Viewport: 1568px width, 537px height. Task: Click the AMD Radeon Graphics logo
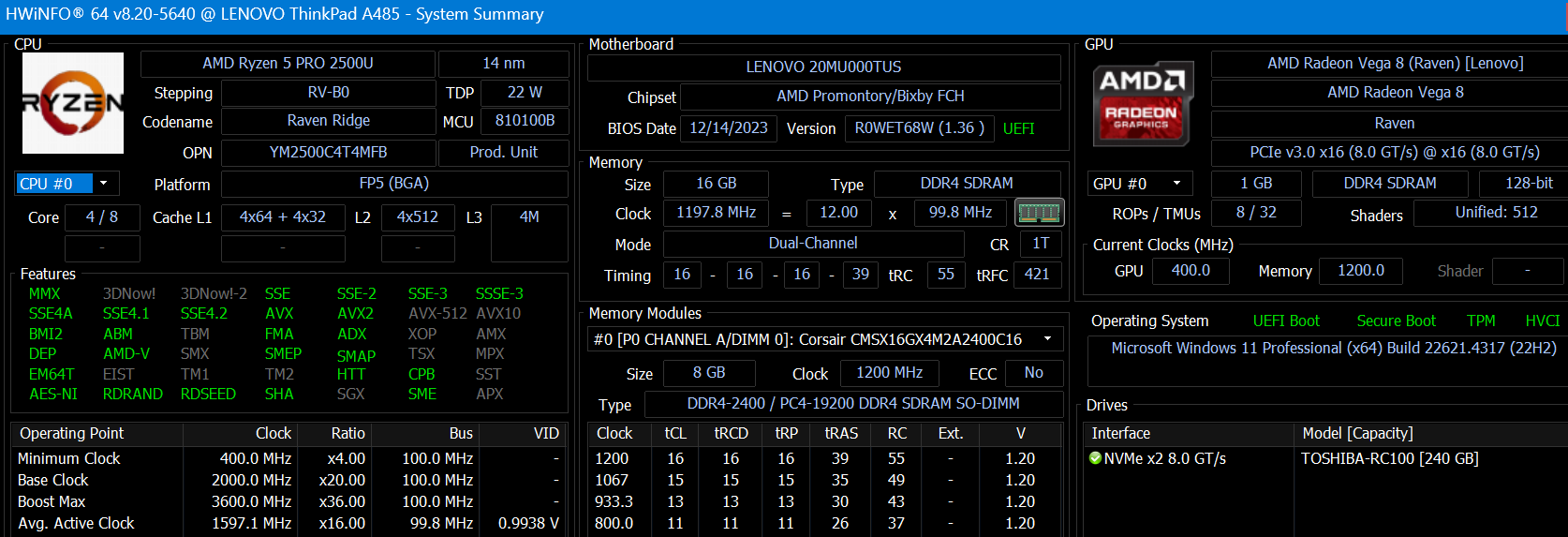coord(1141,106)
